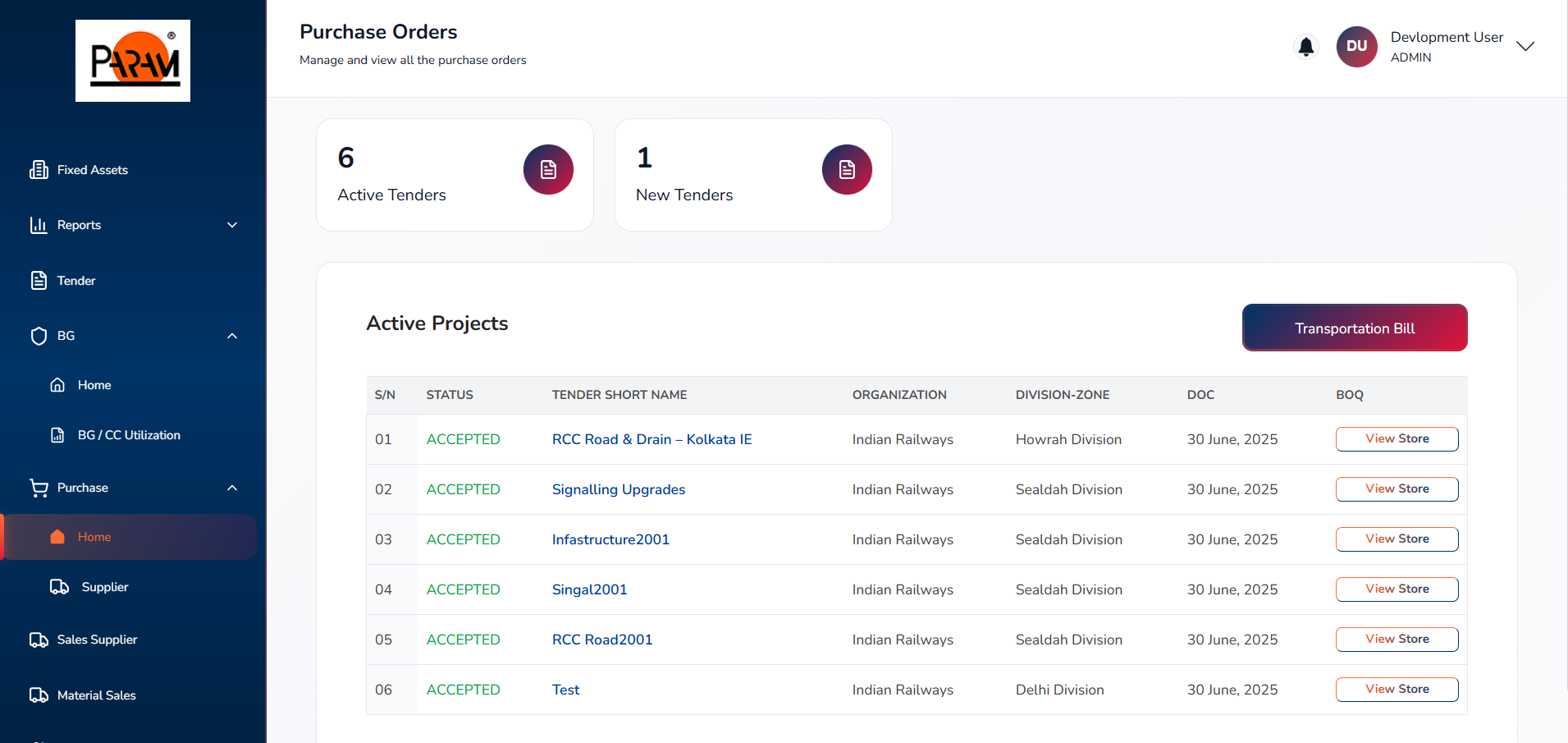The height and width of the screenshot is (743, 1568).
Task: Click the Tender document icon in sidebar
Action: pos(39,281)
